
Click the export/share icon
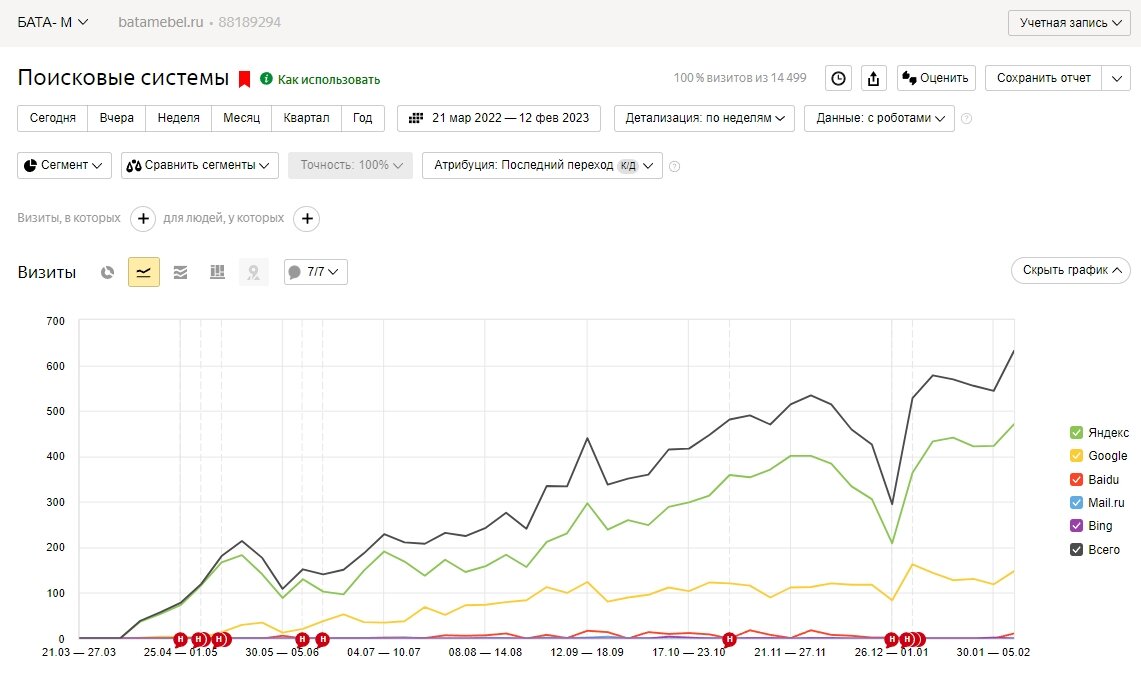873,77
